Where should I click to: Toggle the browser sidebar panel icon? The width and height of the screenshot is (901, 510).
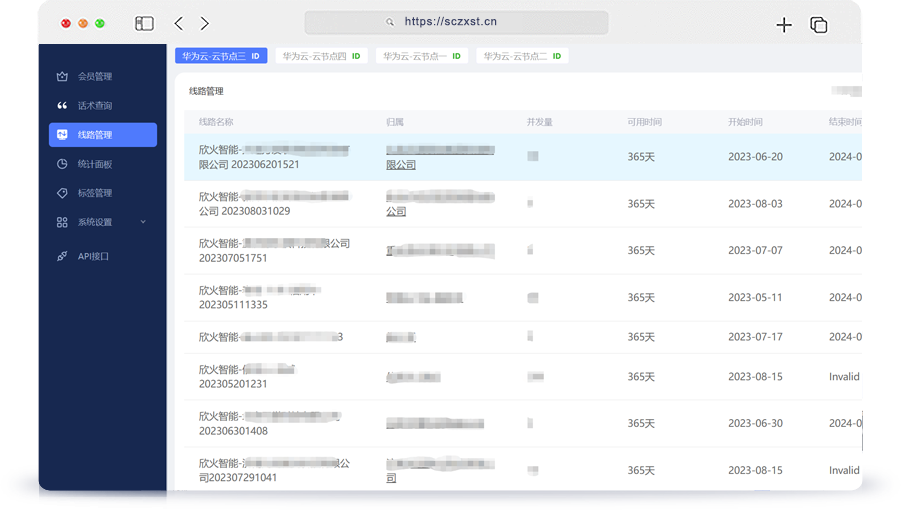(144, 23)
